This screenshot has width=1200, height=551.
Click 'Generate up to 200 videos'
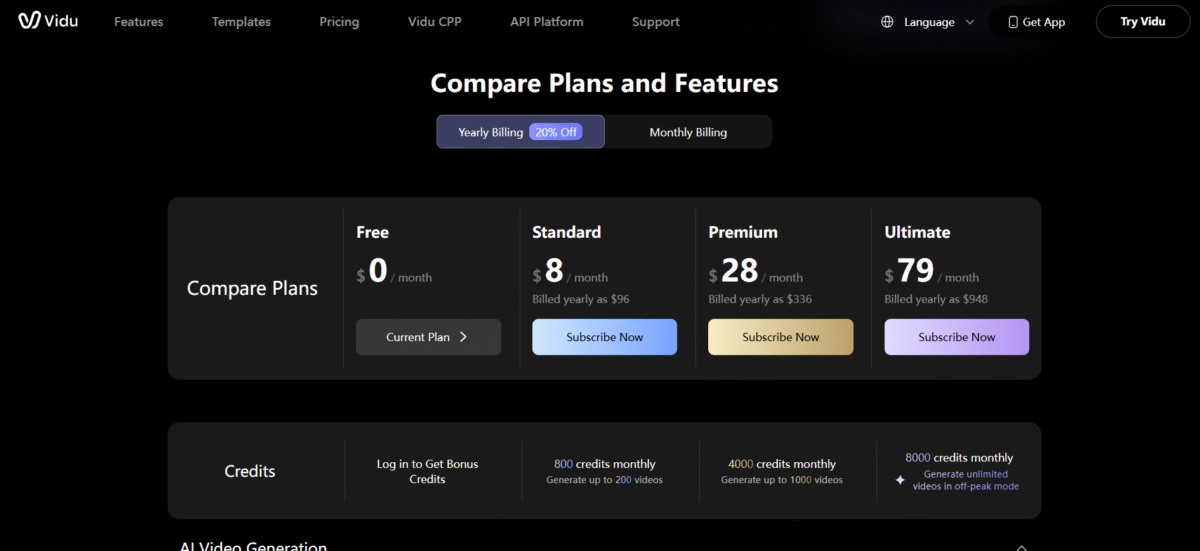click(605, 480)
